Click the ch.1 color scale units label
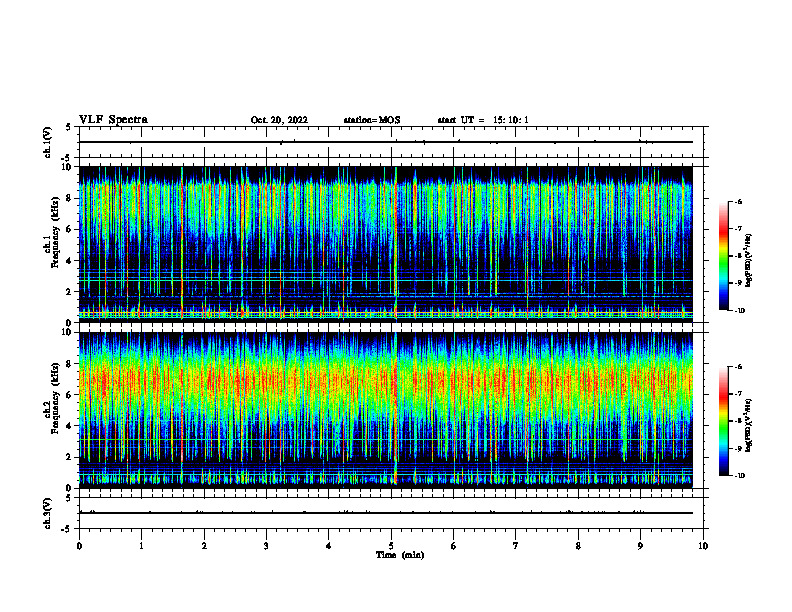This screenshot has height=612, width=792. click(750, 261)
